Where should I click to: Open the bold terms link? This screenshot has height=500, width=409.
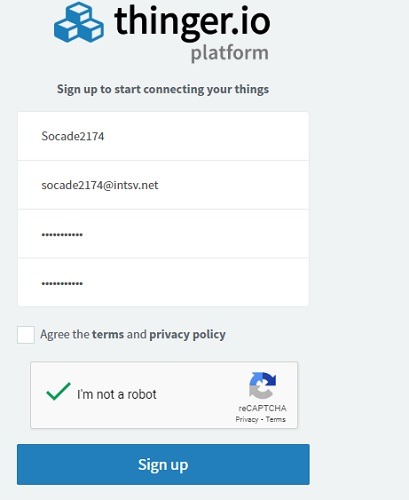coord(108,334)
